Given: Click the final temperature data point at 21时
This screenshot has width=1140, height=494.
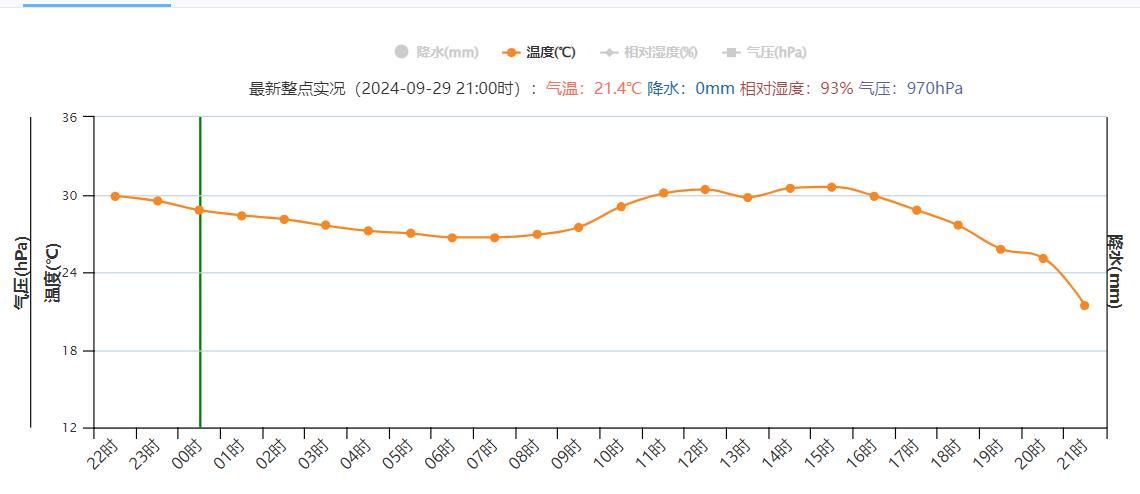Looking at the screenshot, I should click(1084, 306).
